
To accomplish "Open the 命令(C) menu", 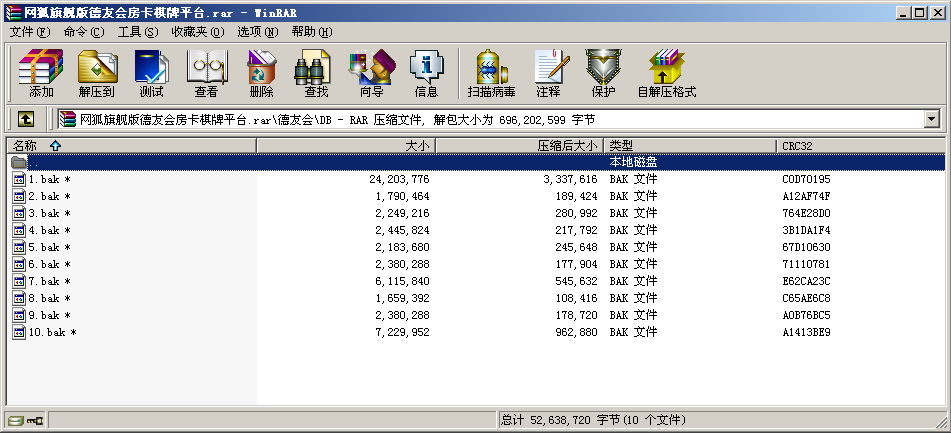I will (84, 32).
